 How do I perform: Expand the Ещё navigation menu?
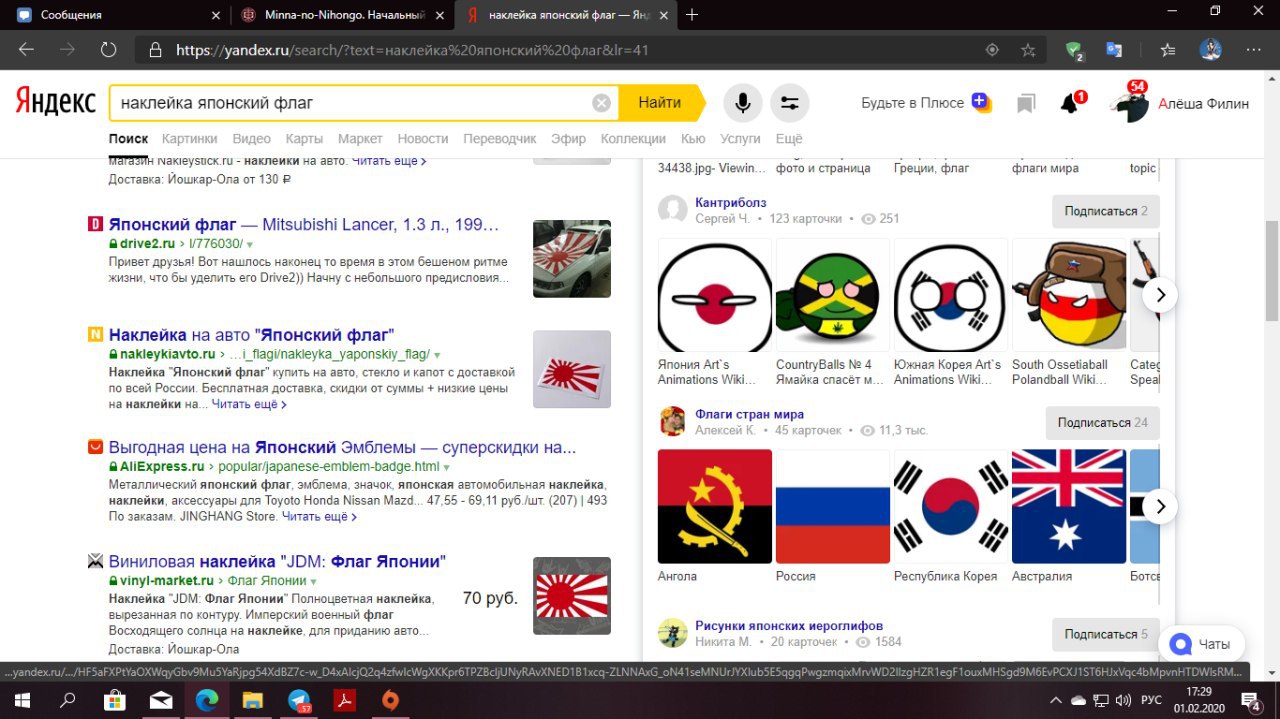click(789, 139)
